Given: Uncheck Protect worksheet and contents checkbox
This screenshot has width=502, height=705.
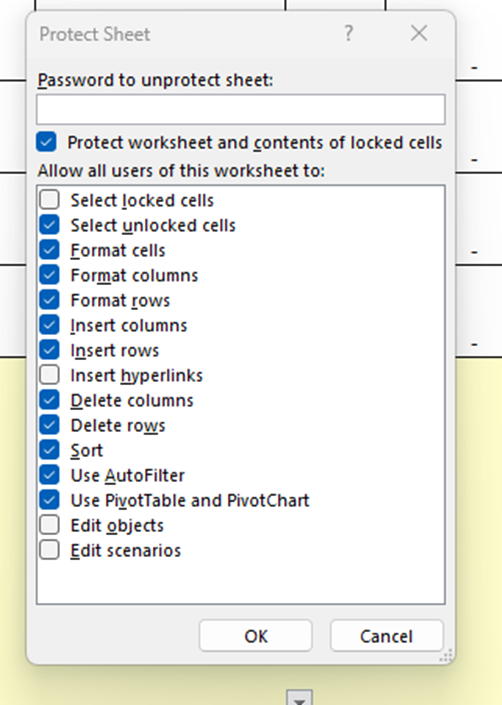Looking at the screenshot, I should (47, 142).
